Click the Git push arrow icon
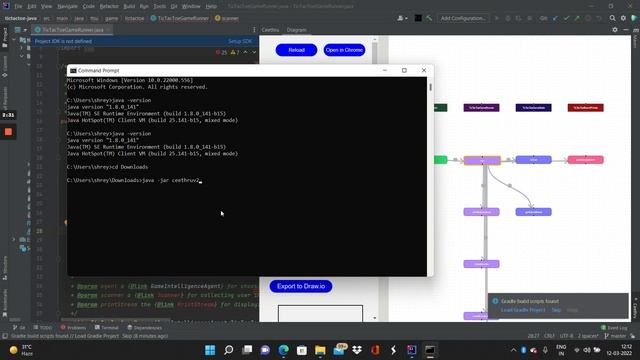 coord(577,18)
